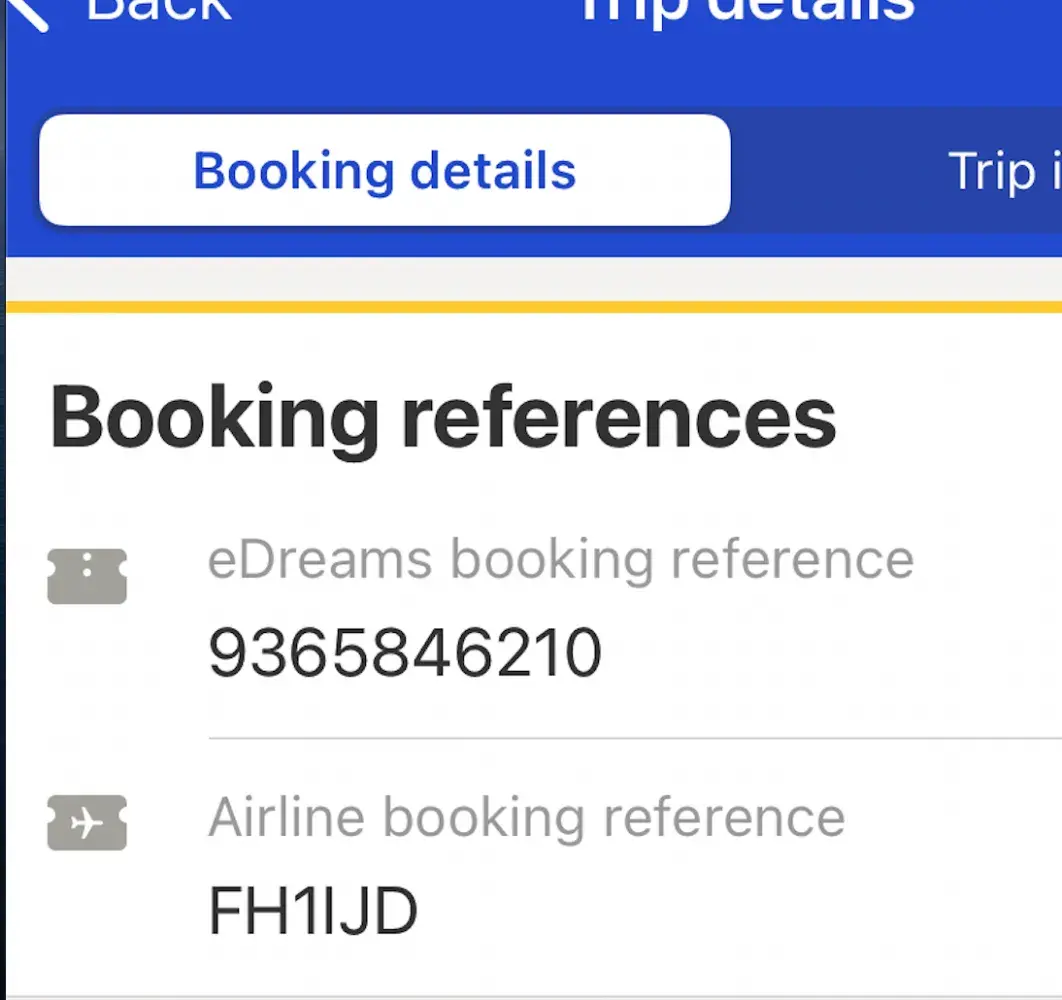The image size is (1062, 1000).
Task: Select the Booking details tab
Action: (385, 171)
